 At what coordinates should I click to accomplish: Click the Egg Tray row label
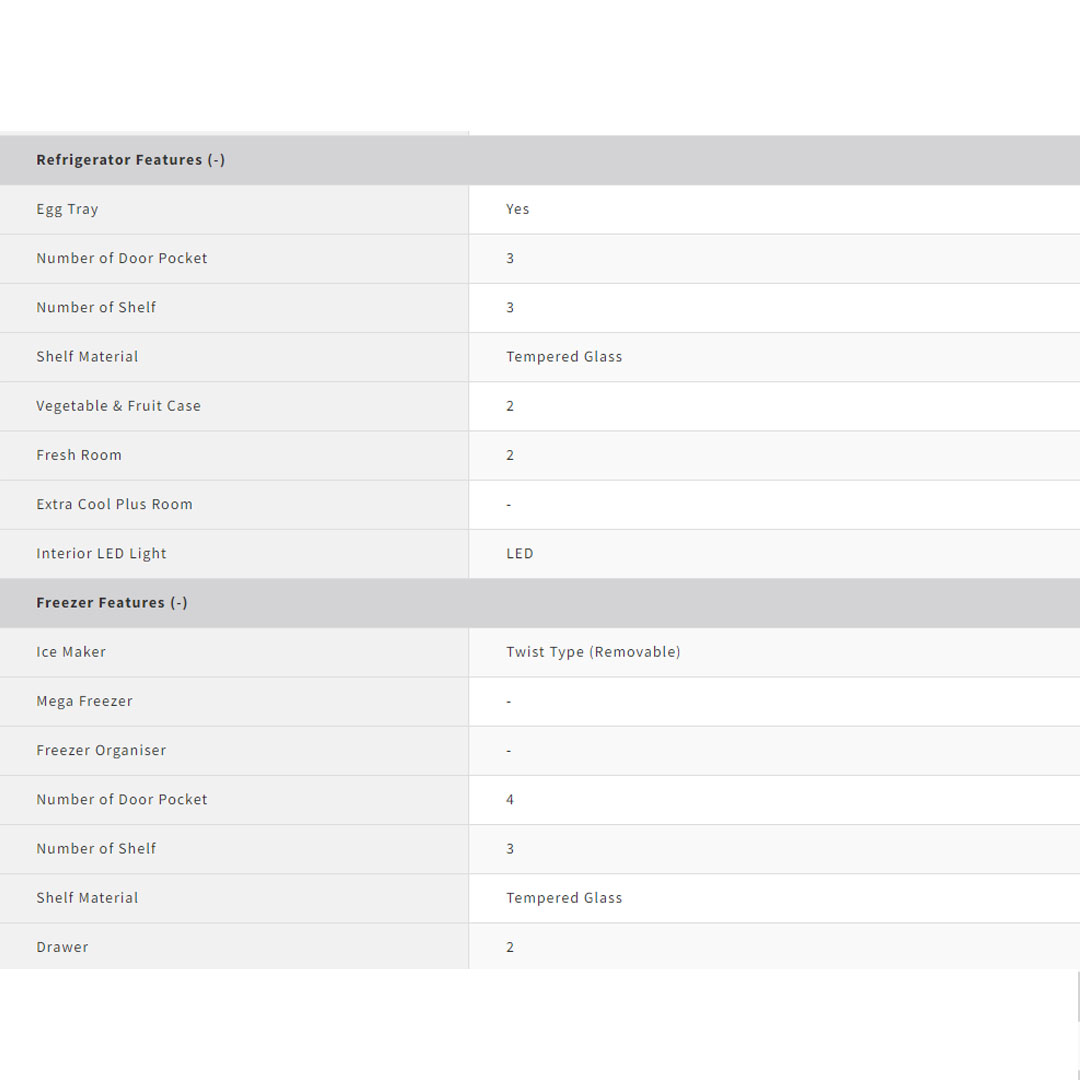[67, 209]
